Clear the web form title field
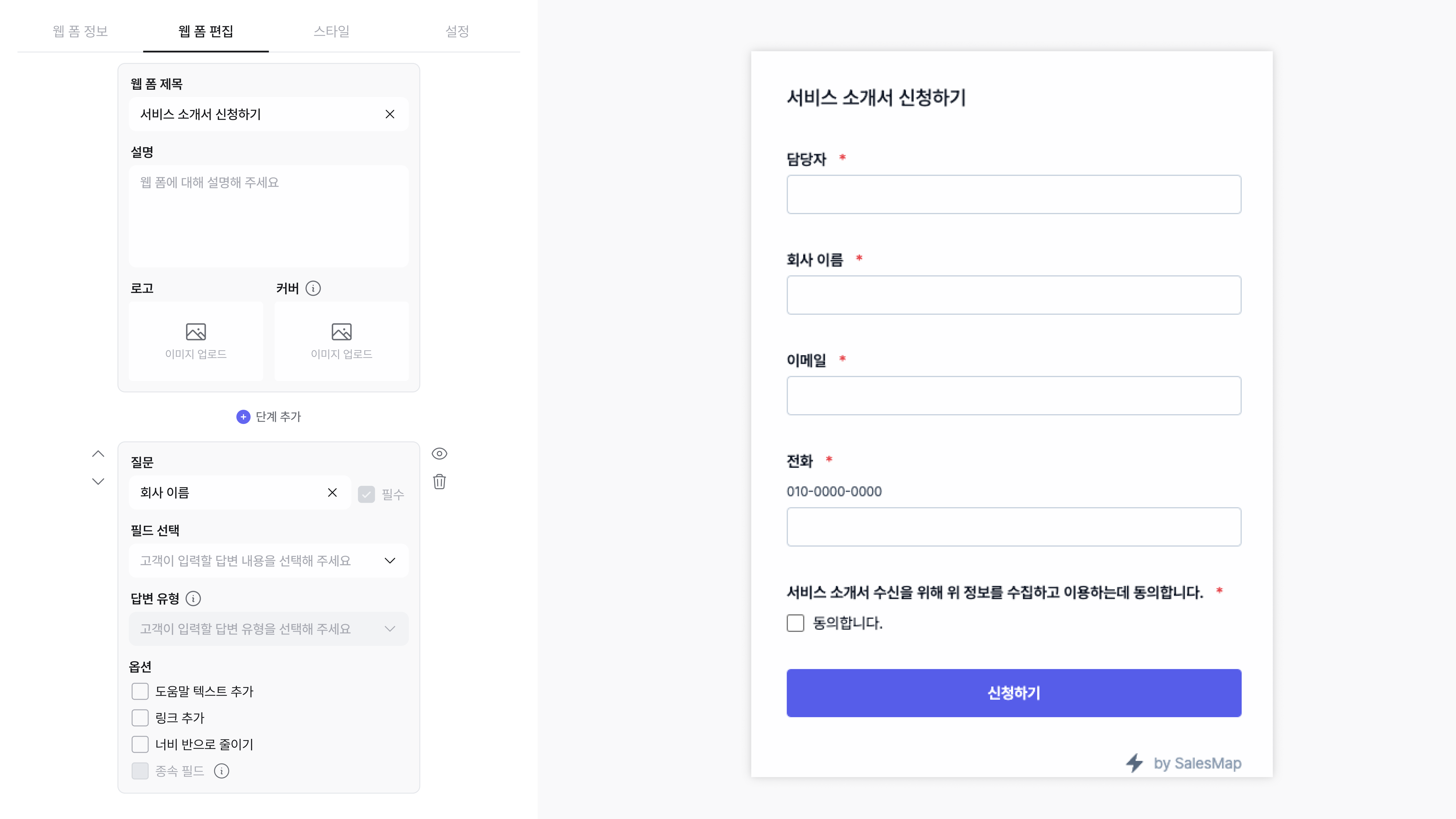Image resolution: width=1456 pixels, height=819 pixels. click(x=390, y=114)
